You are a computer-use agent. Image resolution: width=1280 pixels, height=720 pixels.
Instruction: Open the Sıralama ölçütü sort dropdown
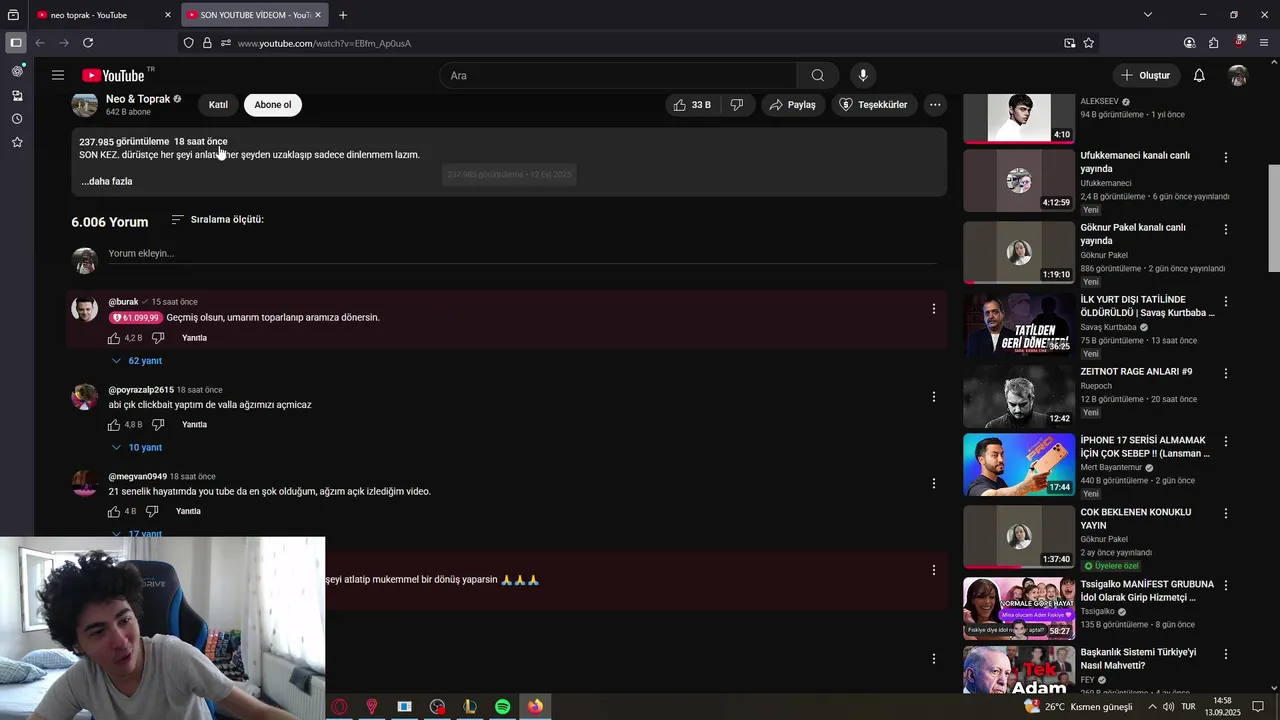coord(217,219)
